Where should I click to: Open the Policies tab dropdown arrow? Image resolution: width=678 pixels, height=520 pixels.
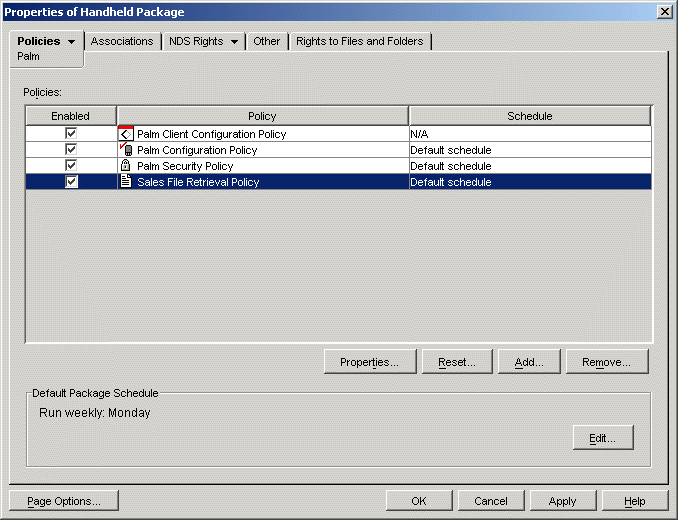point(71,42)
